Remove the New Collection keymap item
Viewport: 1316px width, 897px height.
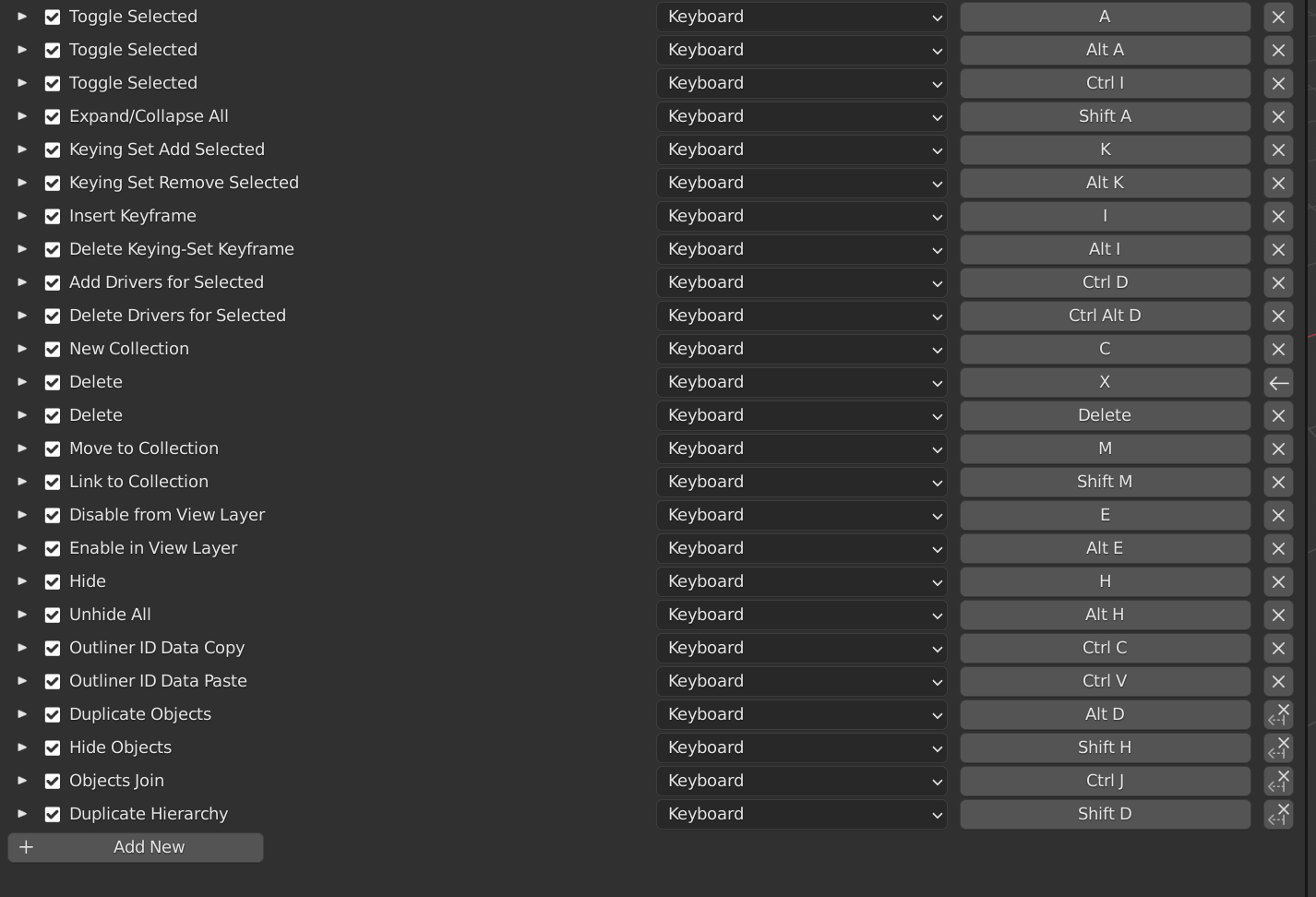(1278, 349)
